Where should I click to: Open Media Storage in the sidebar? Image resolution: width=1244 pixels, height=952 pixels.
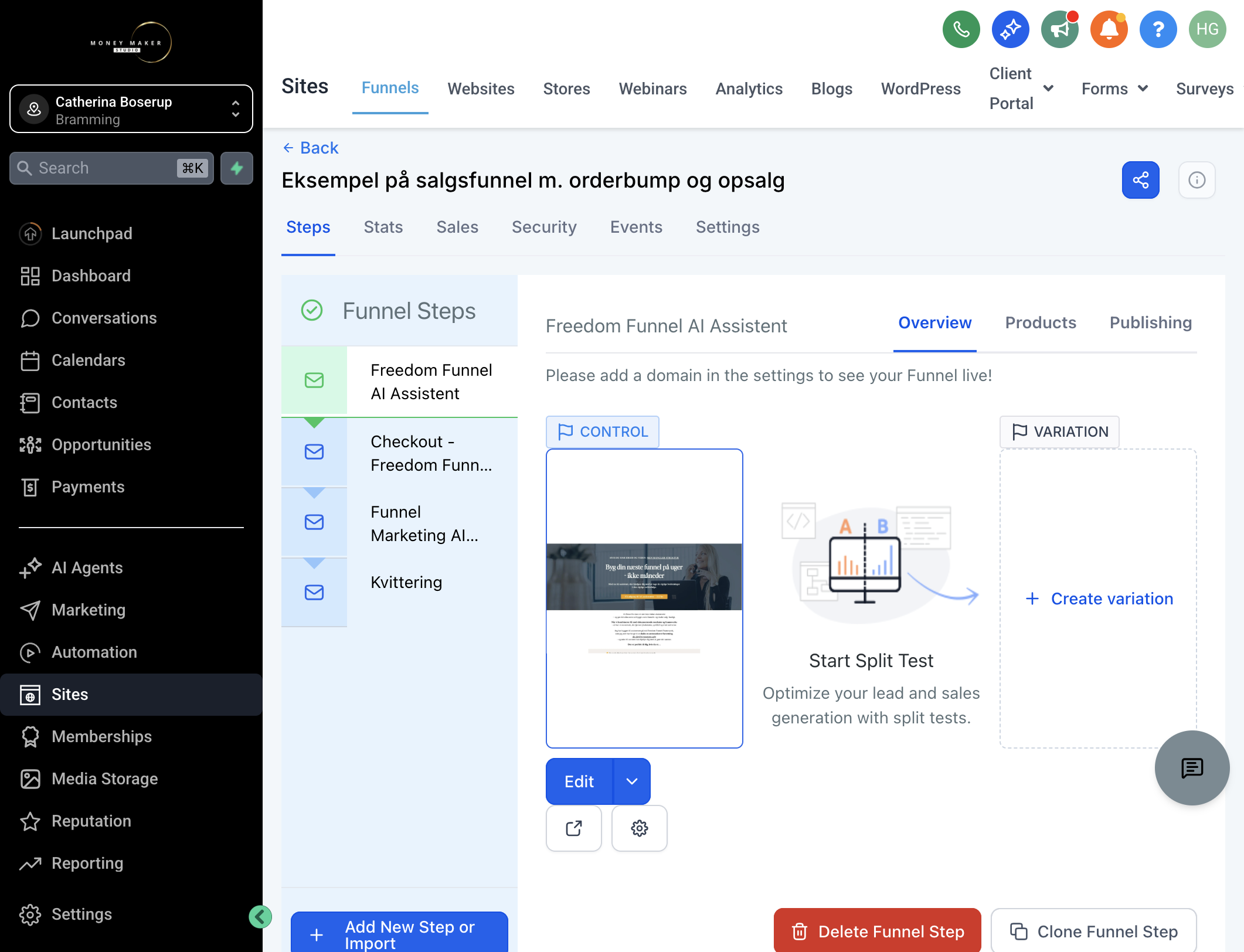tap(131, 778)
